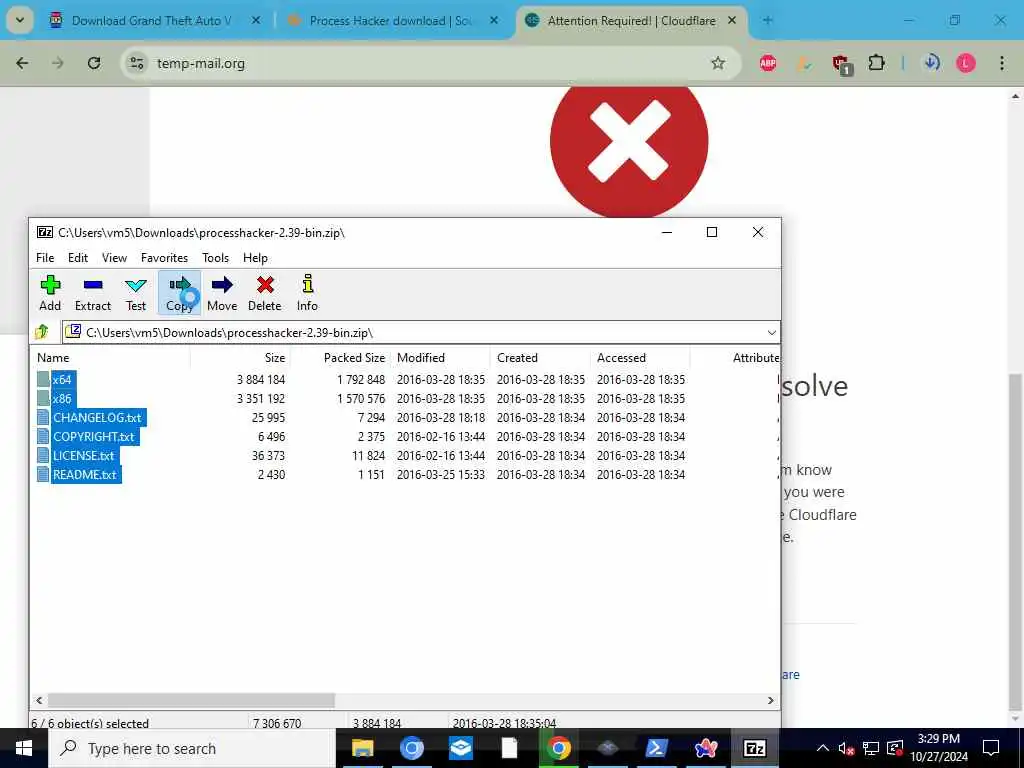
Task: Open Chrome's tab search dropdown
Action: point(20,20)
